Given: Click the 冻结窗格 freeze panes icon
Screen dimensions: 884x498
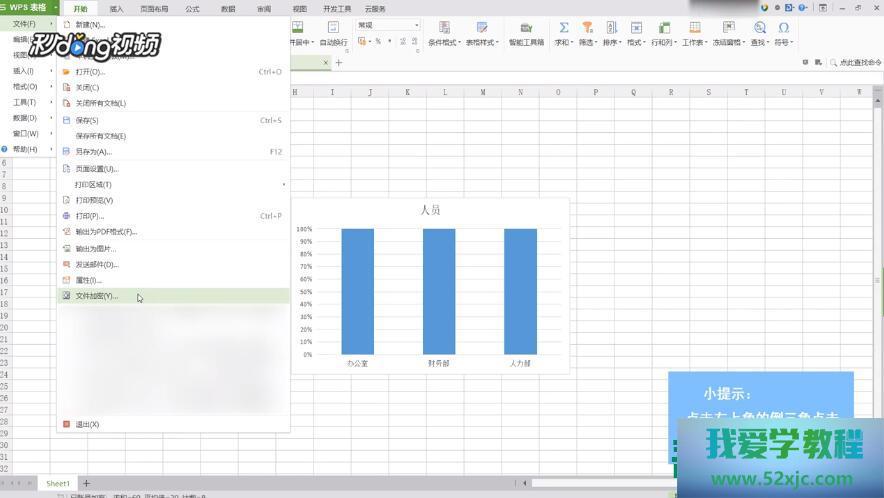Looking at the screenshot, I should tap(728, 28).
